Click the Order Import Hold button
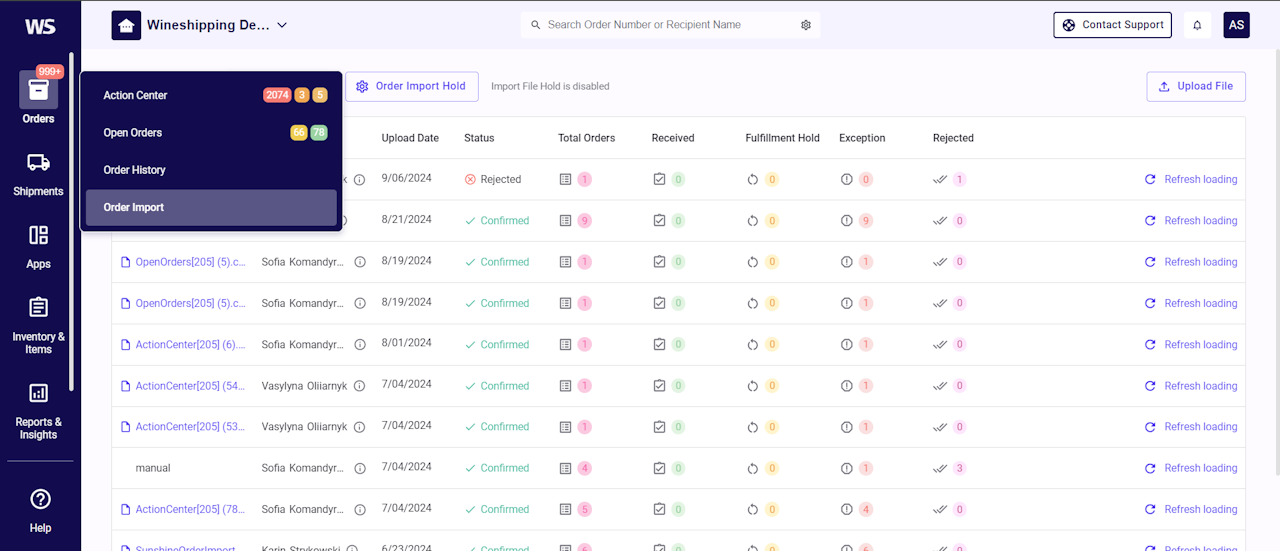Screen dimensions: 1280x551 click(x=411, y=86)
